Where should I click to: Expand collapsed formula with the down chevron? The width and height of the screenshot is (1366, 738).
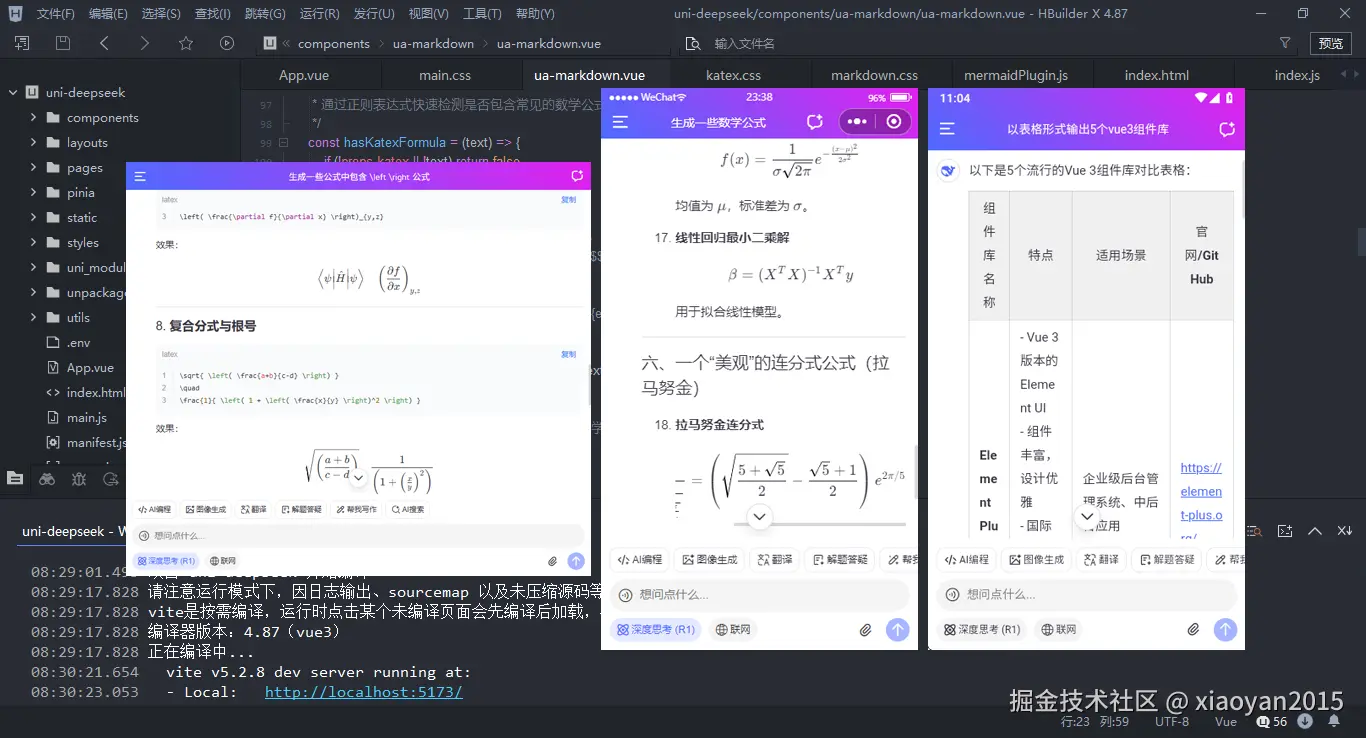point(758,517)
